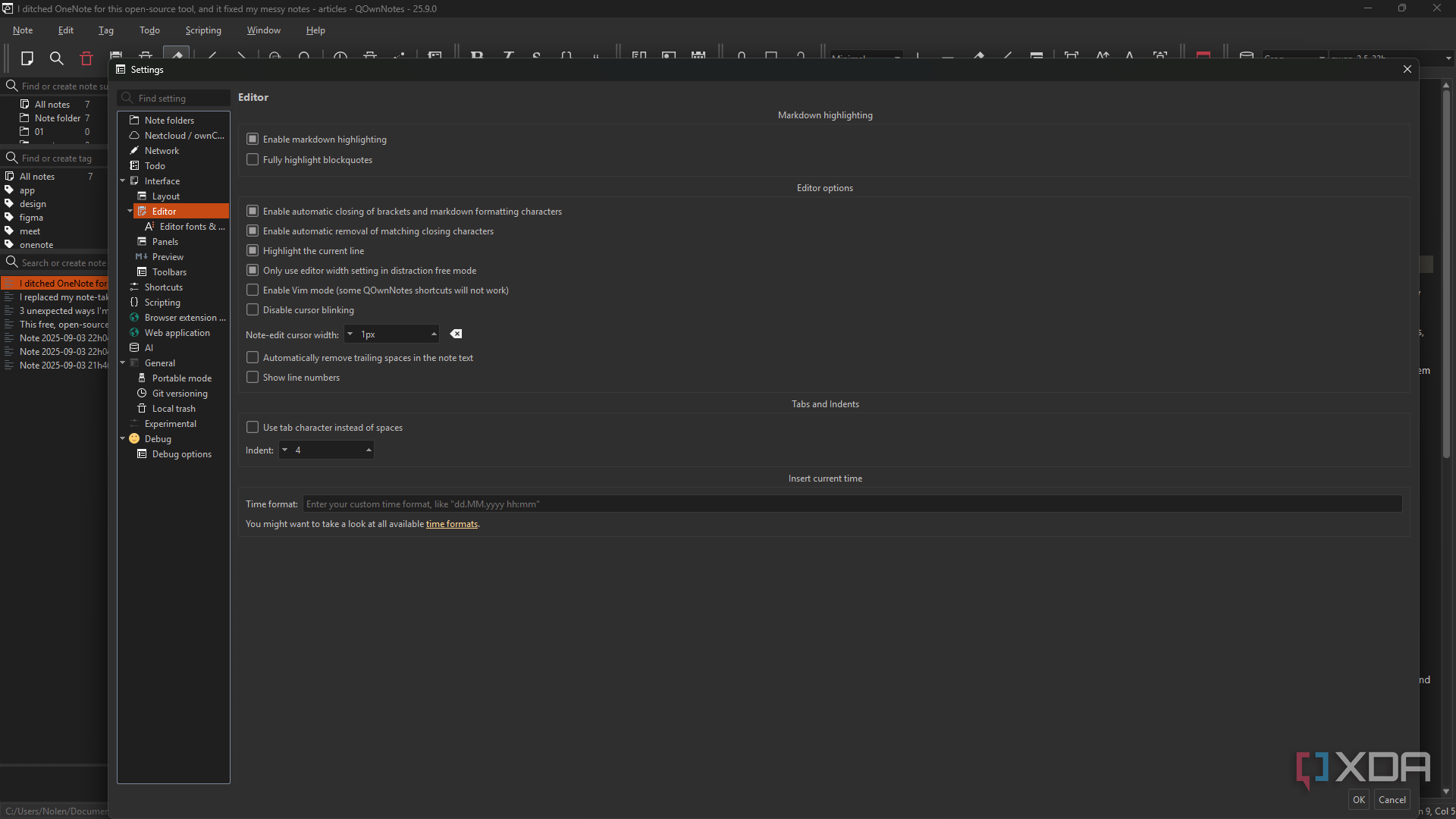
Task: Increase the Indent spinner value
Action: 369,450
